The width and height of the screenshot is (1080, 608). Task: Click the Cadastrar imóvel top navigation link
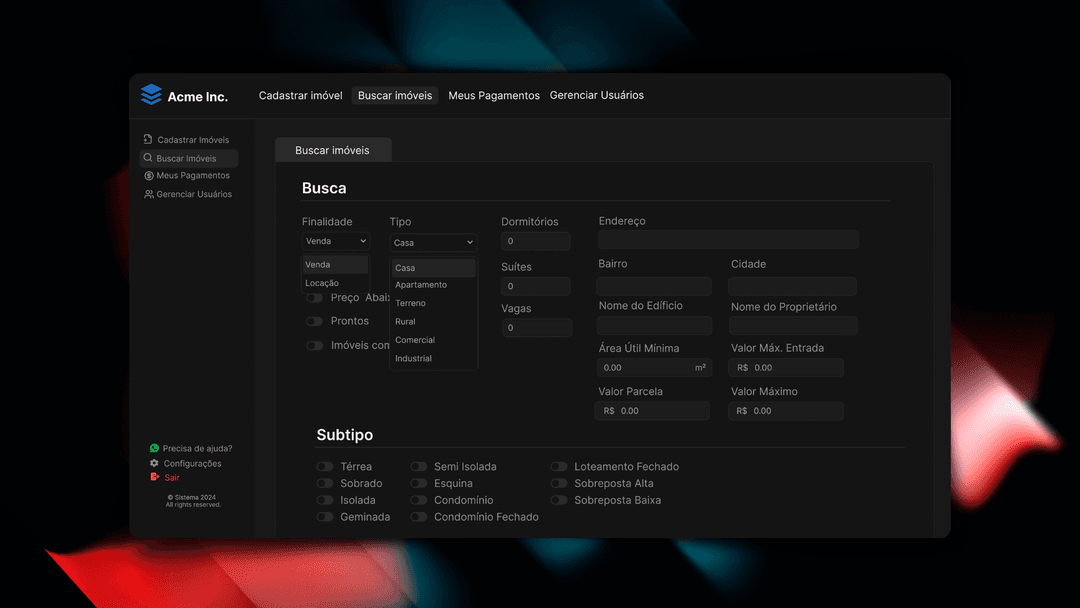coord(300,96)
